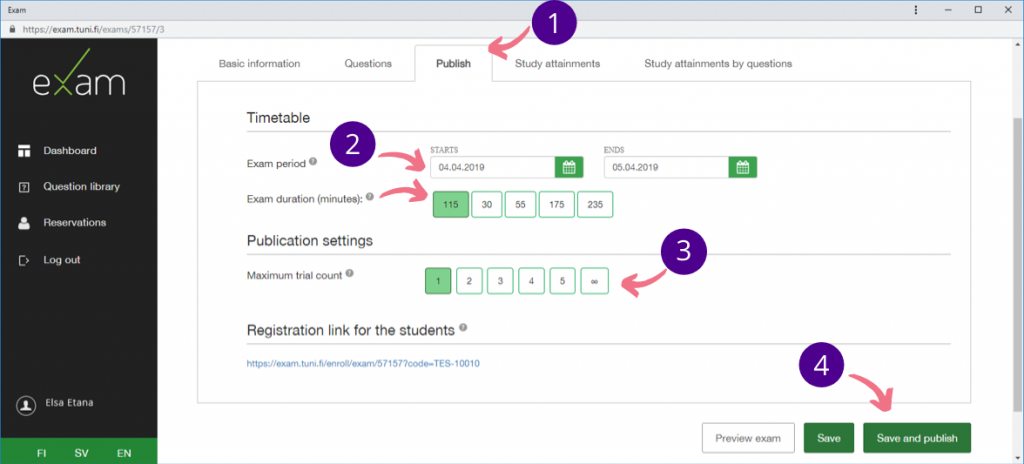The height and width of the screenshot is (464, 1024).
Task: Set exam duration to 175 minutes
Action: click(x=555, y=204)
